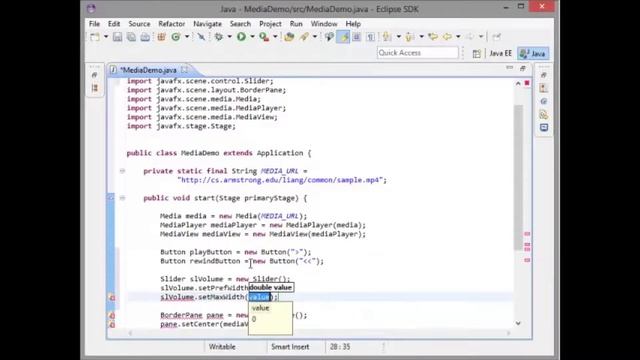The width and height of the screenshot is (640, 360).
Task: Click the Run External Tools icon
Action: (x=264, y=37)
